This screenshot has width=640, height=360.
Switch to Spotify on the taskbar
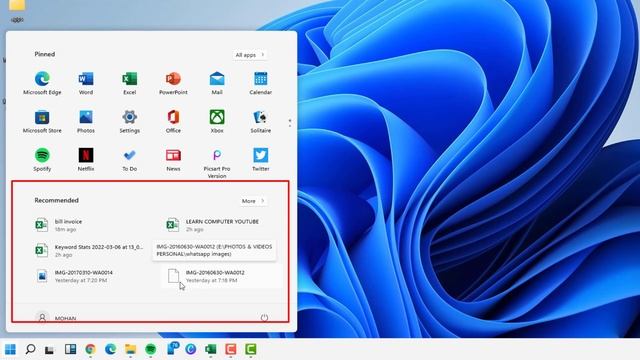(151, 349)
